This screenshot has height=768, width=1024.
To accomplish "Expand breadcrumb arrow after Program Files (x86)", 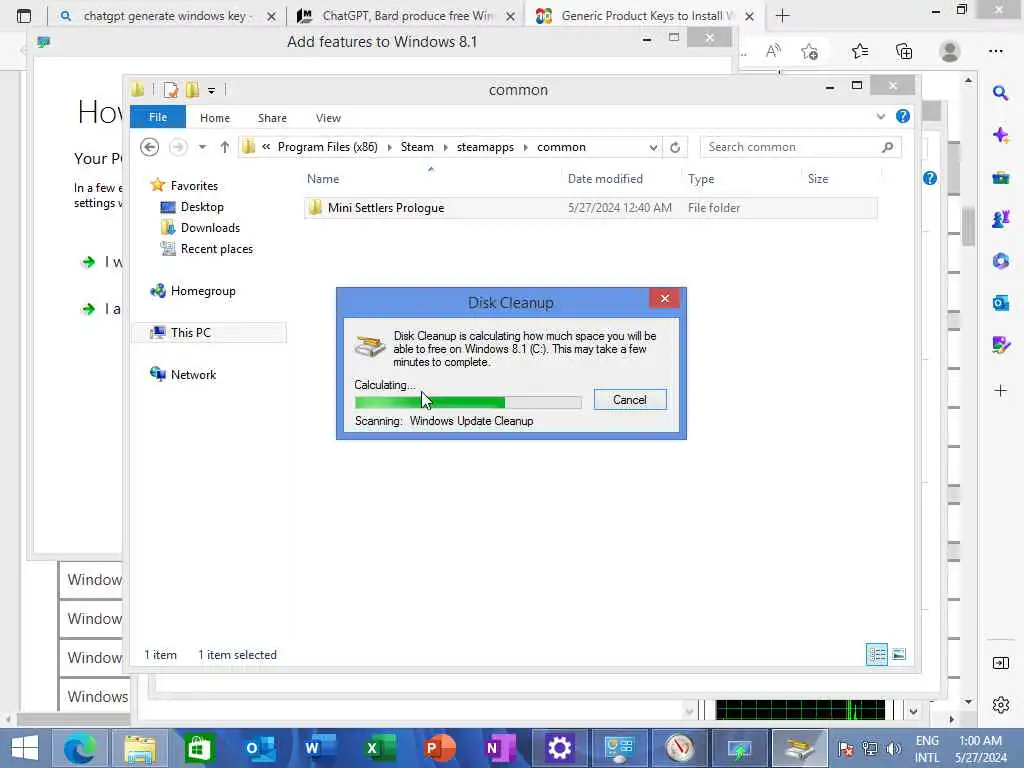I will click(389, 148).
